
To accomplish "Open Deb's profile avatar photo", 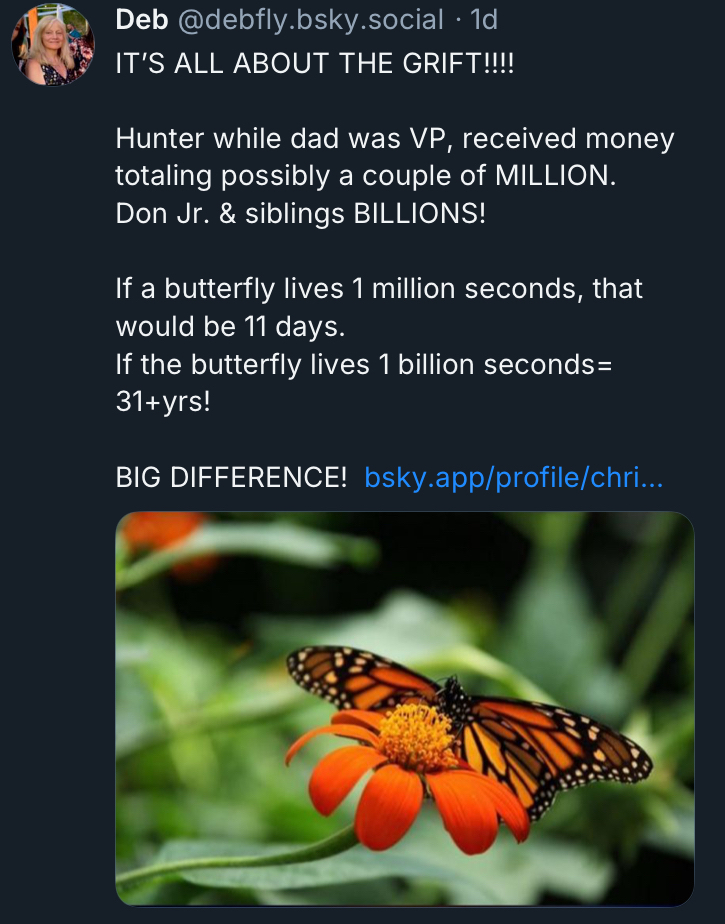I will point(52,44).
